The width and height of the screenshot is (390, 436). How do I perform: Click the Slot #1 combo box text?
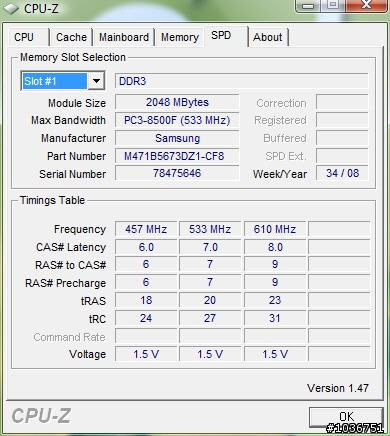point(54,81)
